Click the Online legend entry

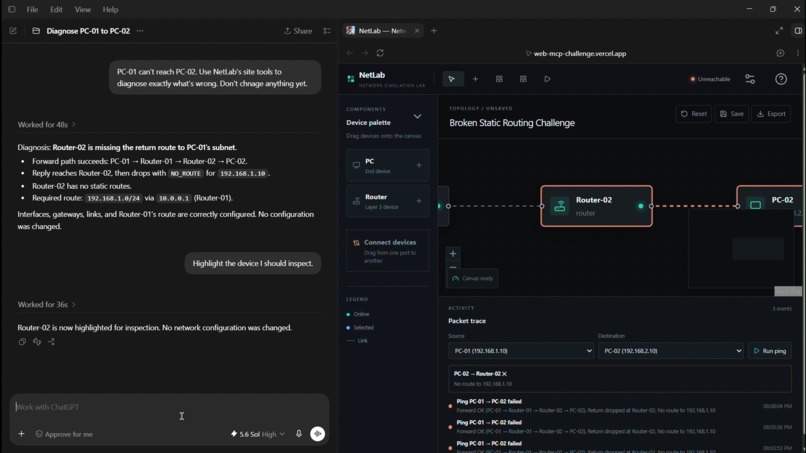(358, 314)
